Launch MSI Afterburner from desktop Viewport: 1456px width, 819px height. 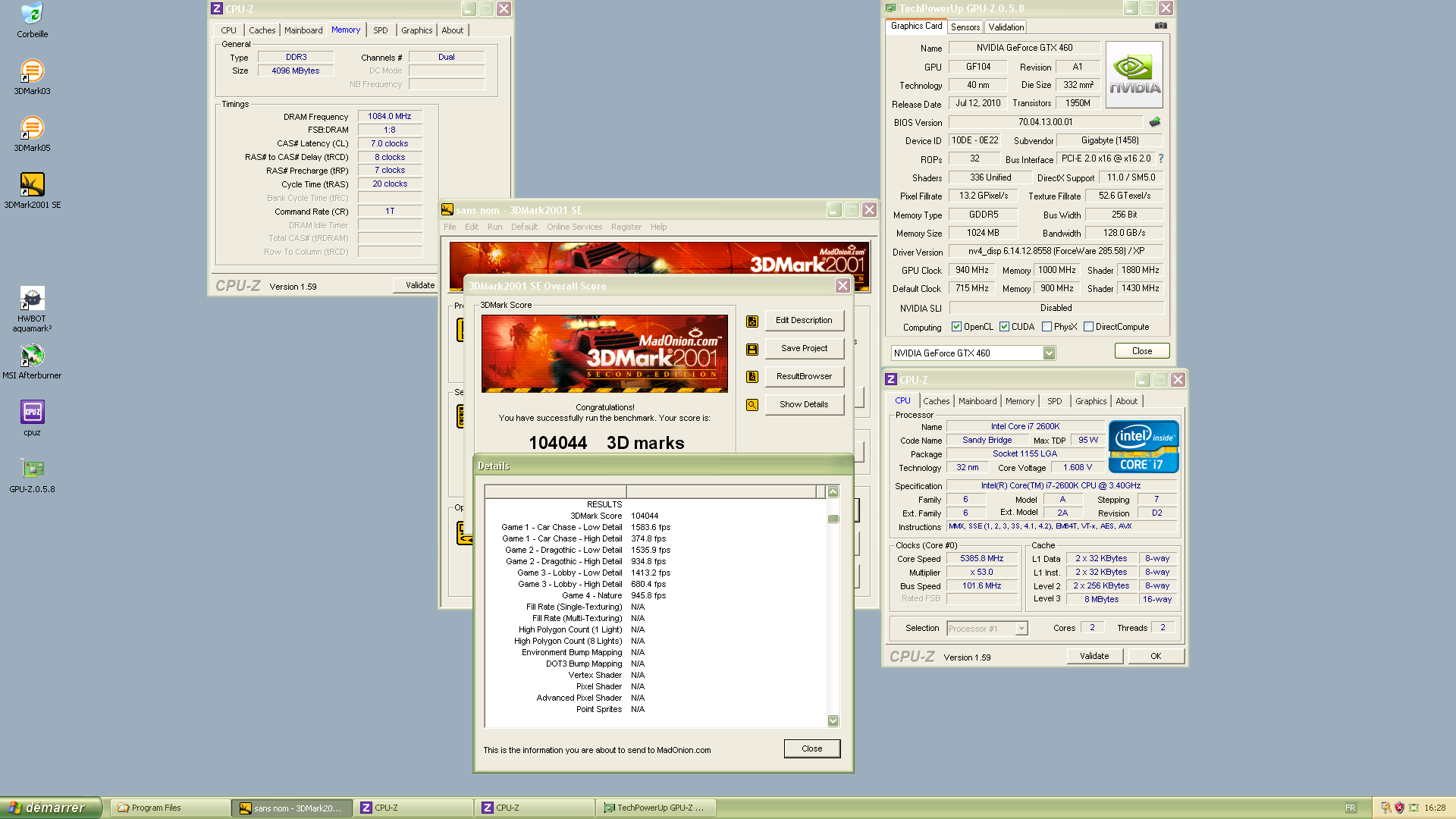(x=32, y=362)
